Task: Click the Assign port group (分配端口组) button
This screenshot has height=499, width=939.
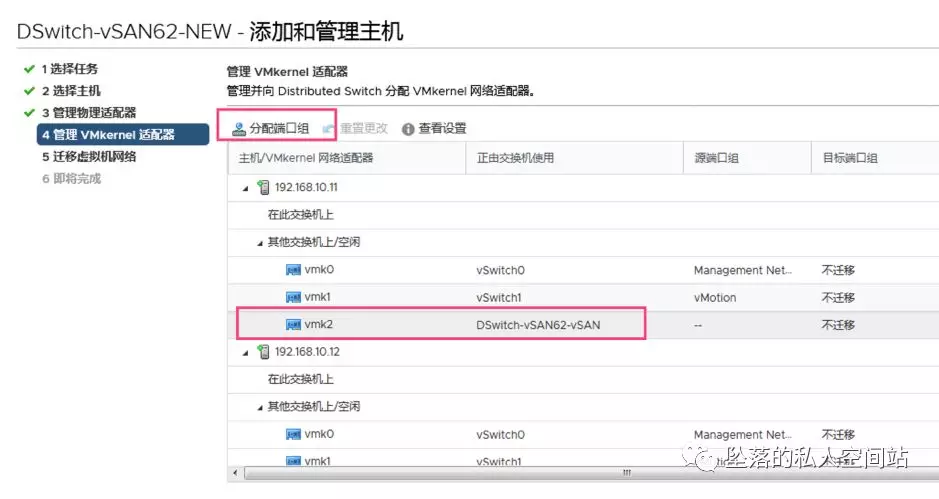Action: [271, 128]
